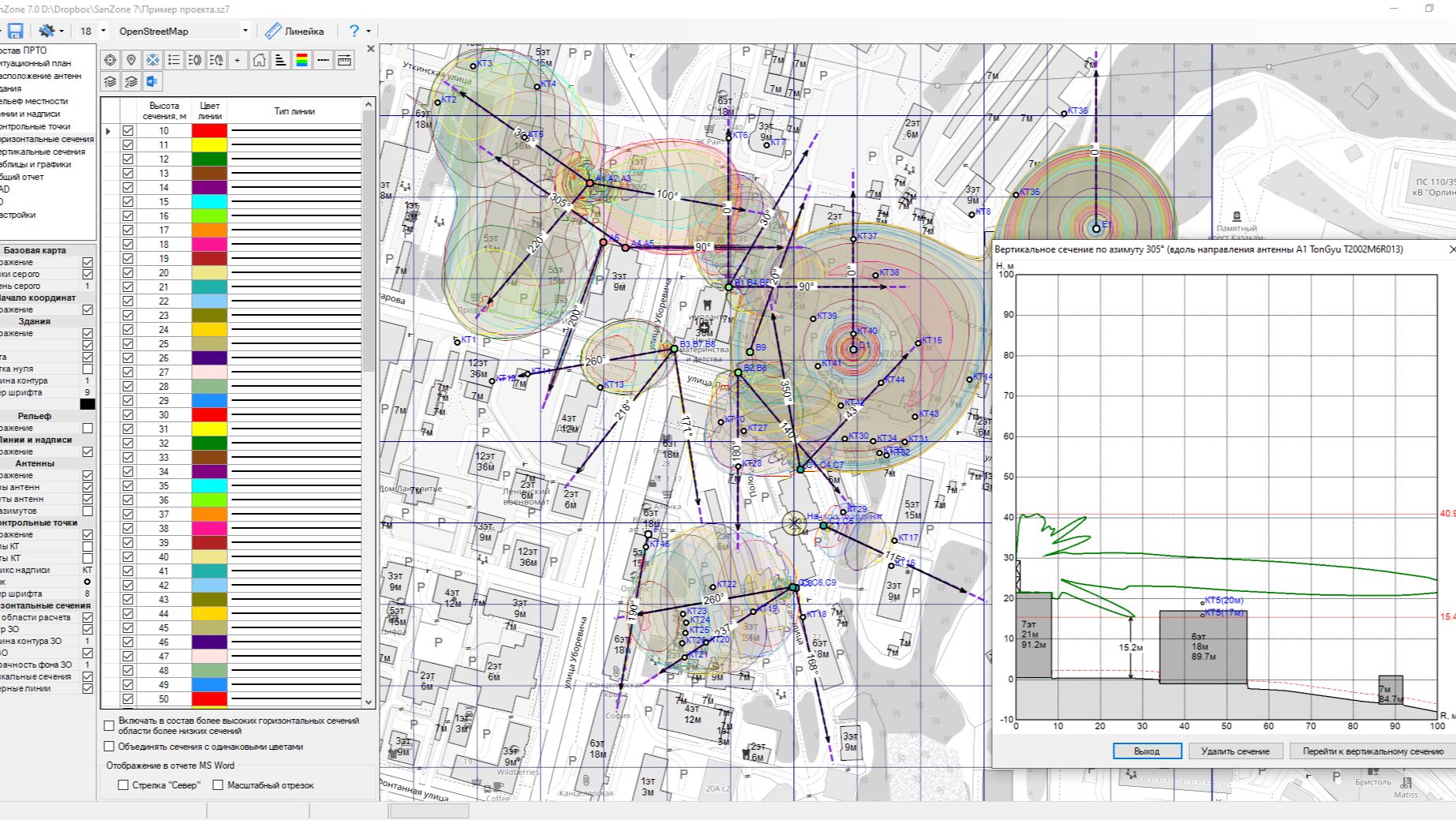This screenshot has width=1456, height=820.
Task: Open help with the question mark icon
Action: coord(354,31)
